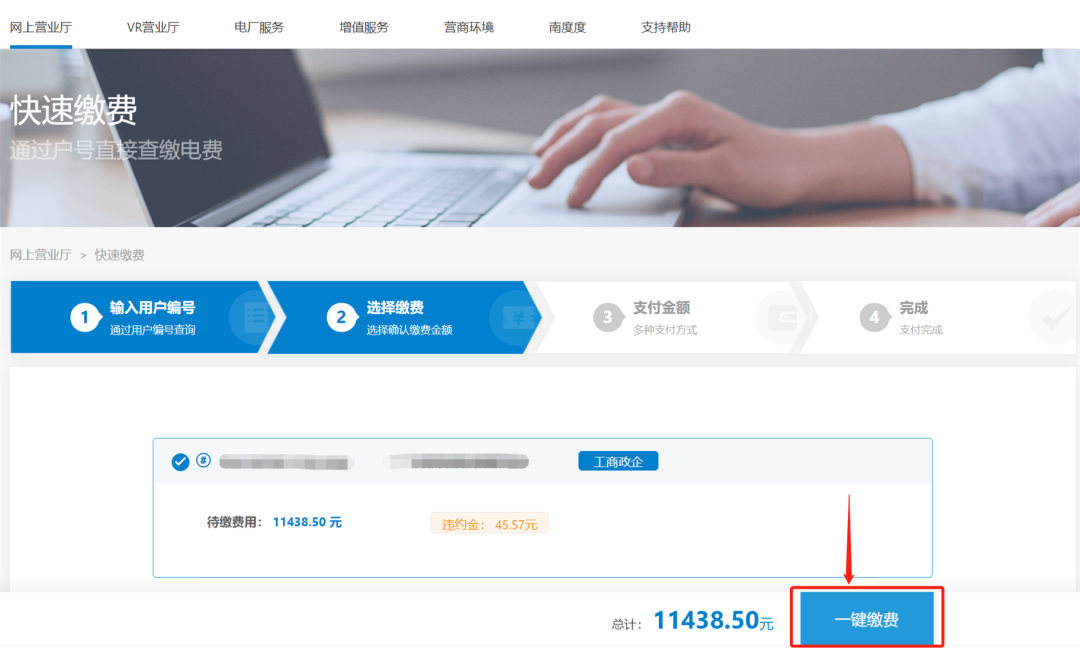The image size is (1080, 648).
Task: Click the list icon in step 1
Action: (x=255, y=317)
